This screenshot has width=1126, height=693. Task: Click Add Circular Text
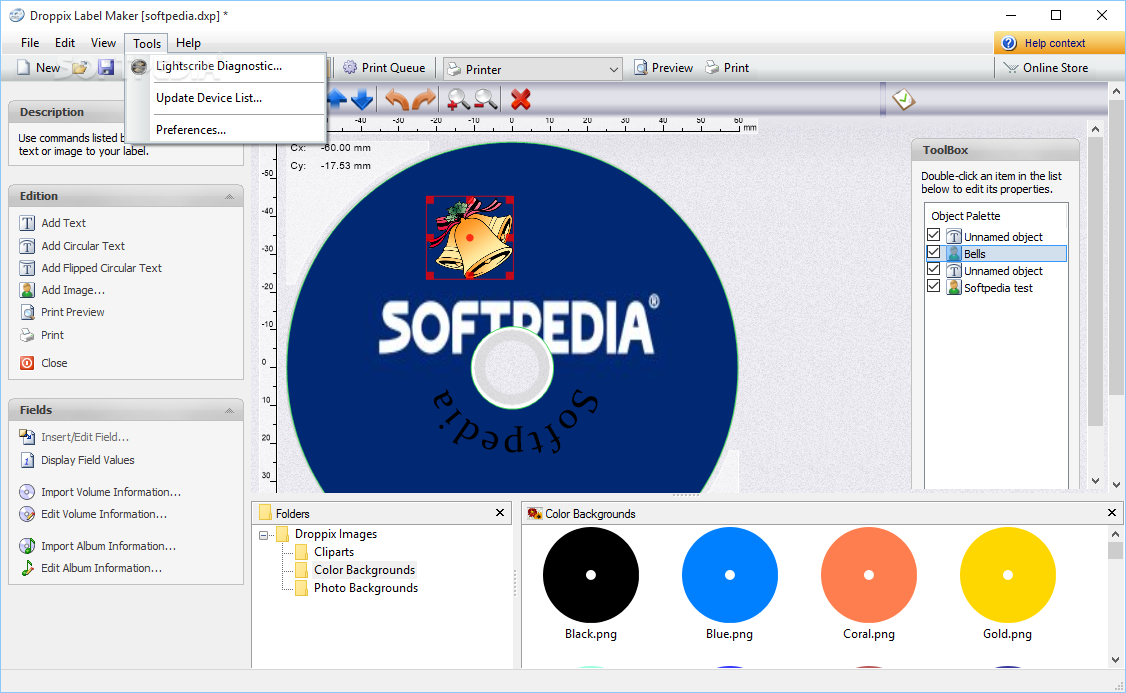[72, 246]
